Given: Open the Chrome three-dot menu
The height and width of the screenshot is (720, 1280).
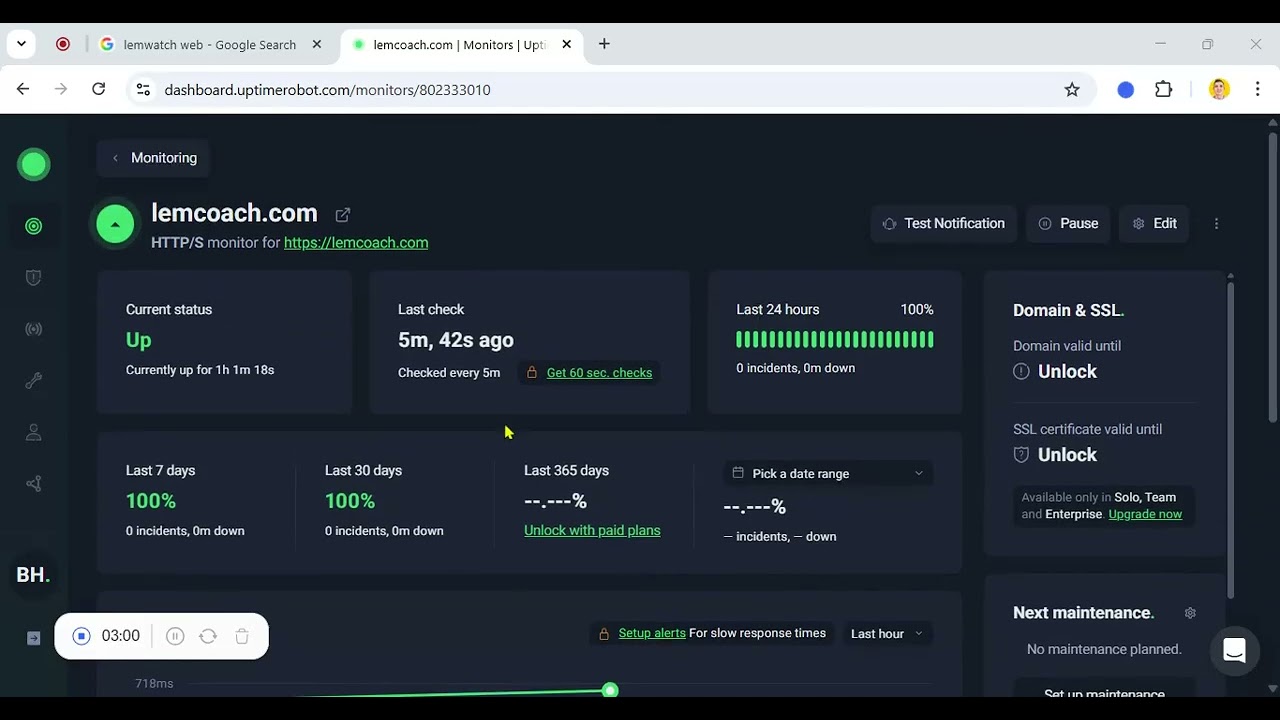Looking at the screenshot, I should point(1257,90).
